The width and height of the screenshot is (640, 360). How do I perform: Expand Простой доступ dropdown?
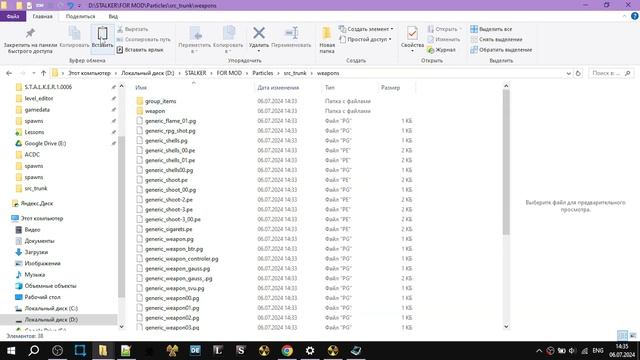click(365, 40)
